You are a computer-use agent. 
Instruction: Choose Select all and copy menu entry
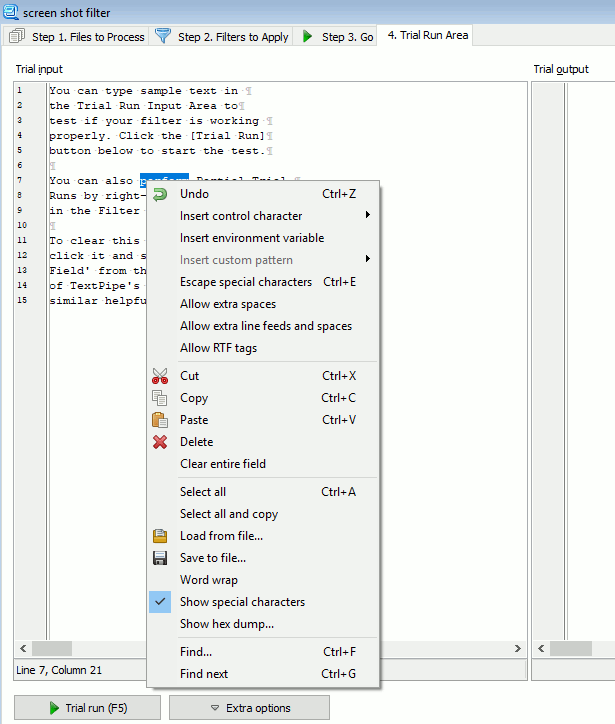(x=229, y=514)
